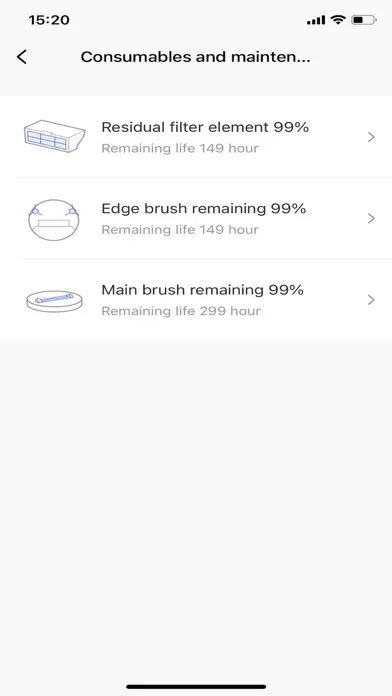Tap the filter element illustration icon

point(54,136)
